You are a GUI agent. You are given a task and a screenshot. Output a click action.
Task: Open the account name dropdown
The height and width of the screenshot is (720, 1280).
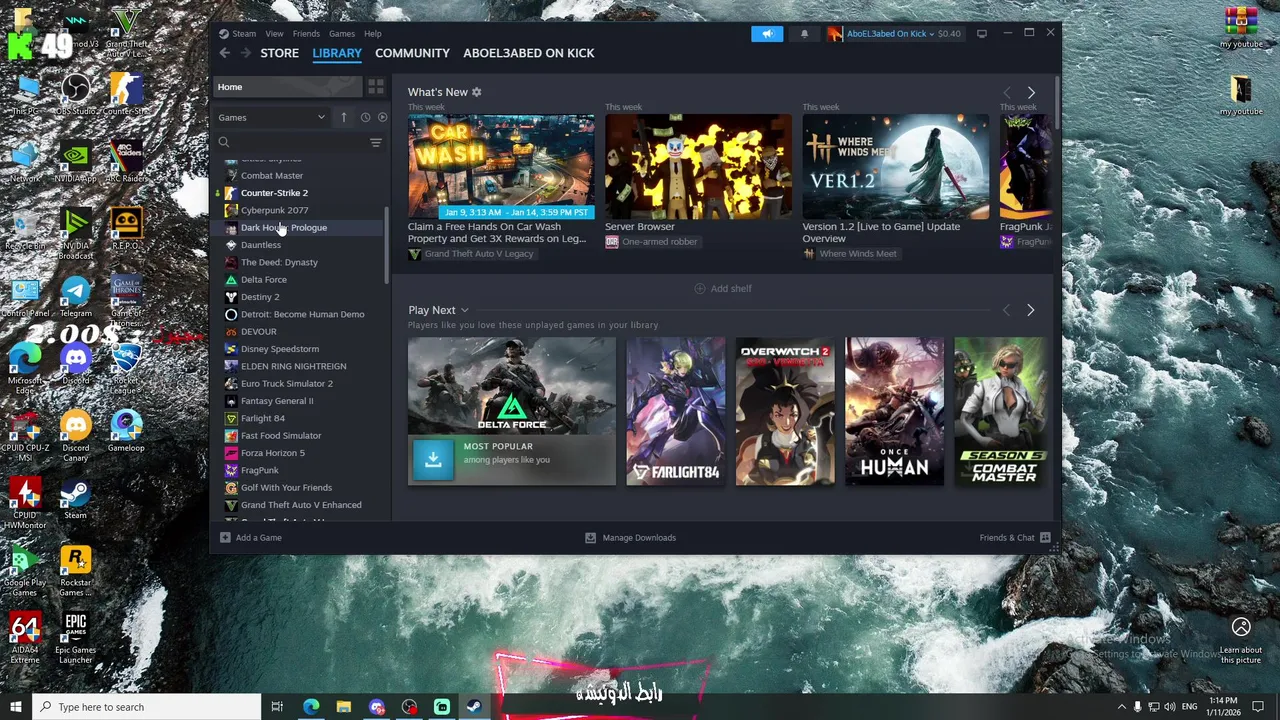(892, 33)
